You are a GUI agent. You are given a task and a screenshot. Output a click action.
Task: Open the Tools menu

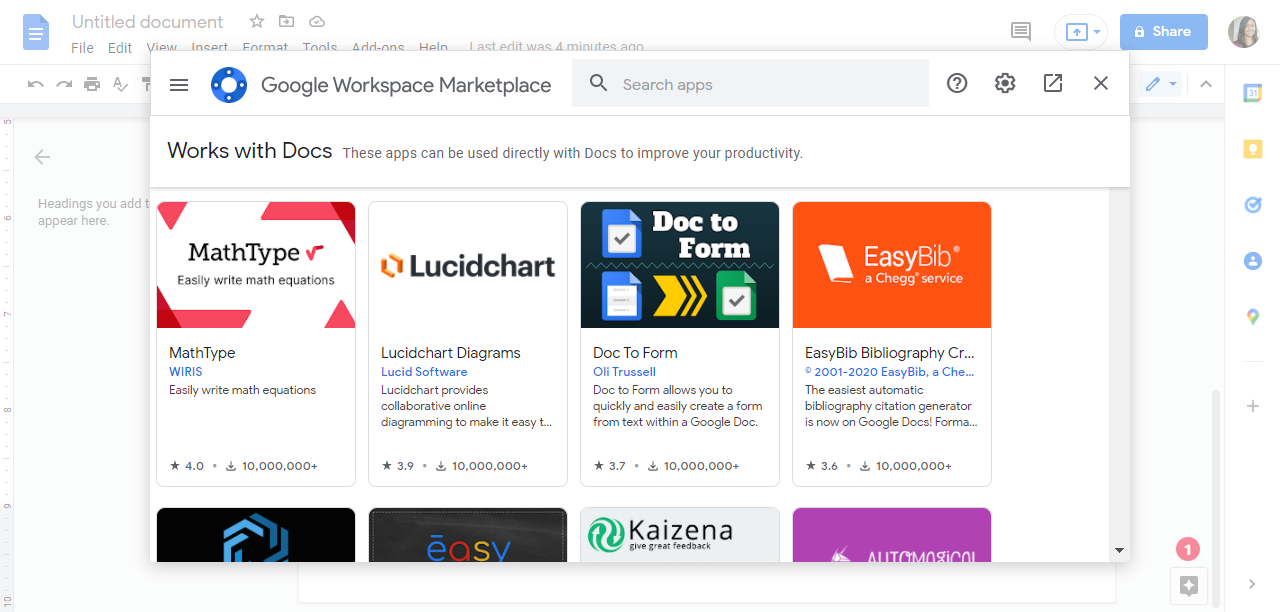pos(320,47)
